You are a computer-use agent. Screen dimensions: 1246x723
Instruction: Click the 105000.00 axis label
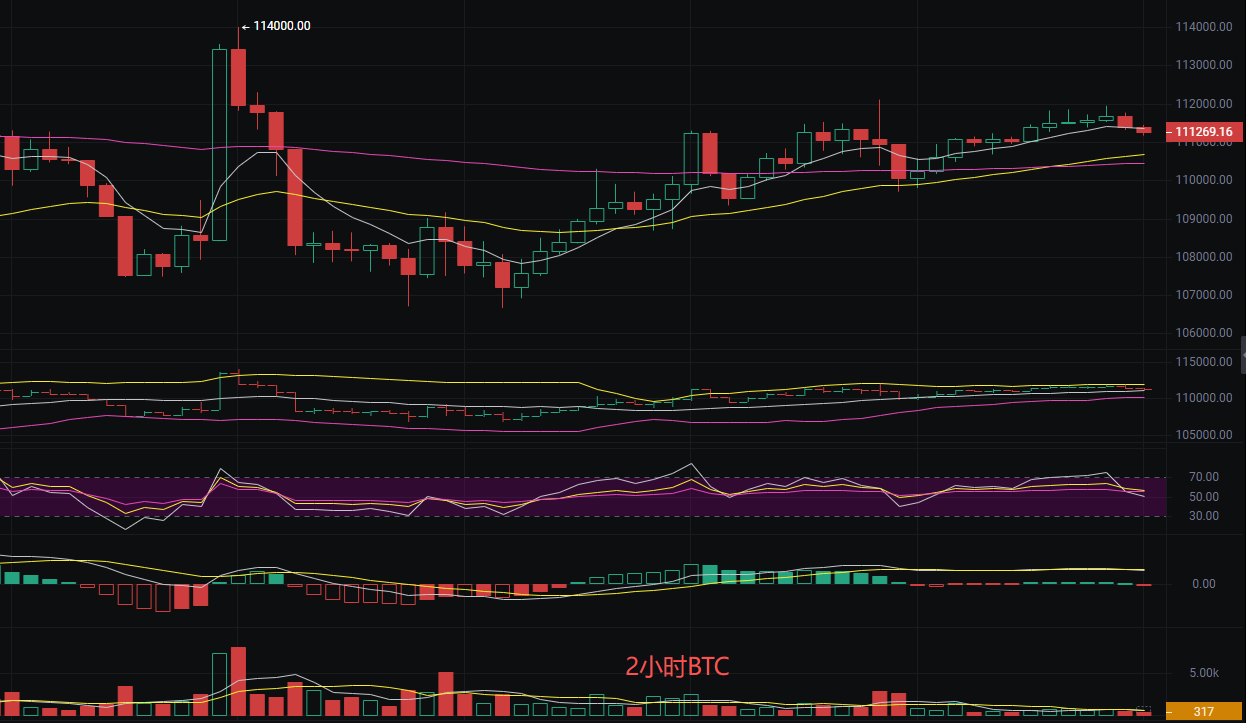click(x=1203, y=435)
